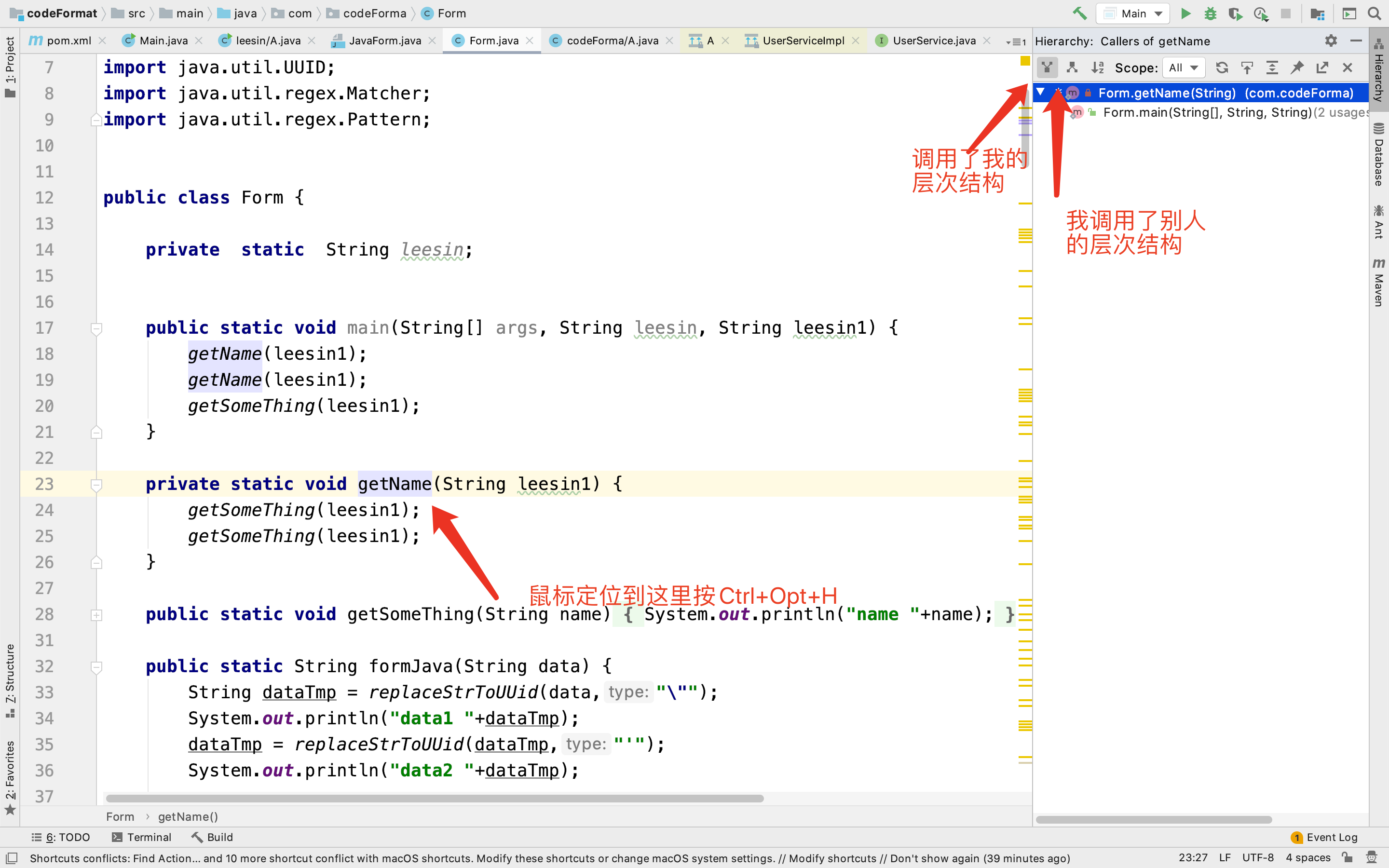The height and width of the screenshot is (868, 1389).
Task: Switch to Callee Methods Hierarchy view
Action: pos(1072,68)
